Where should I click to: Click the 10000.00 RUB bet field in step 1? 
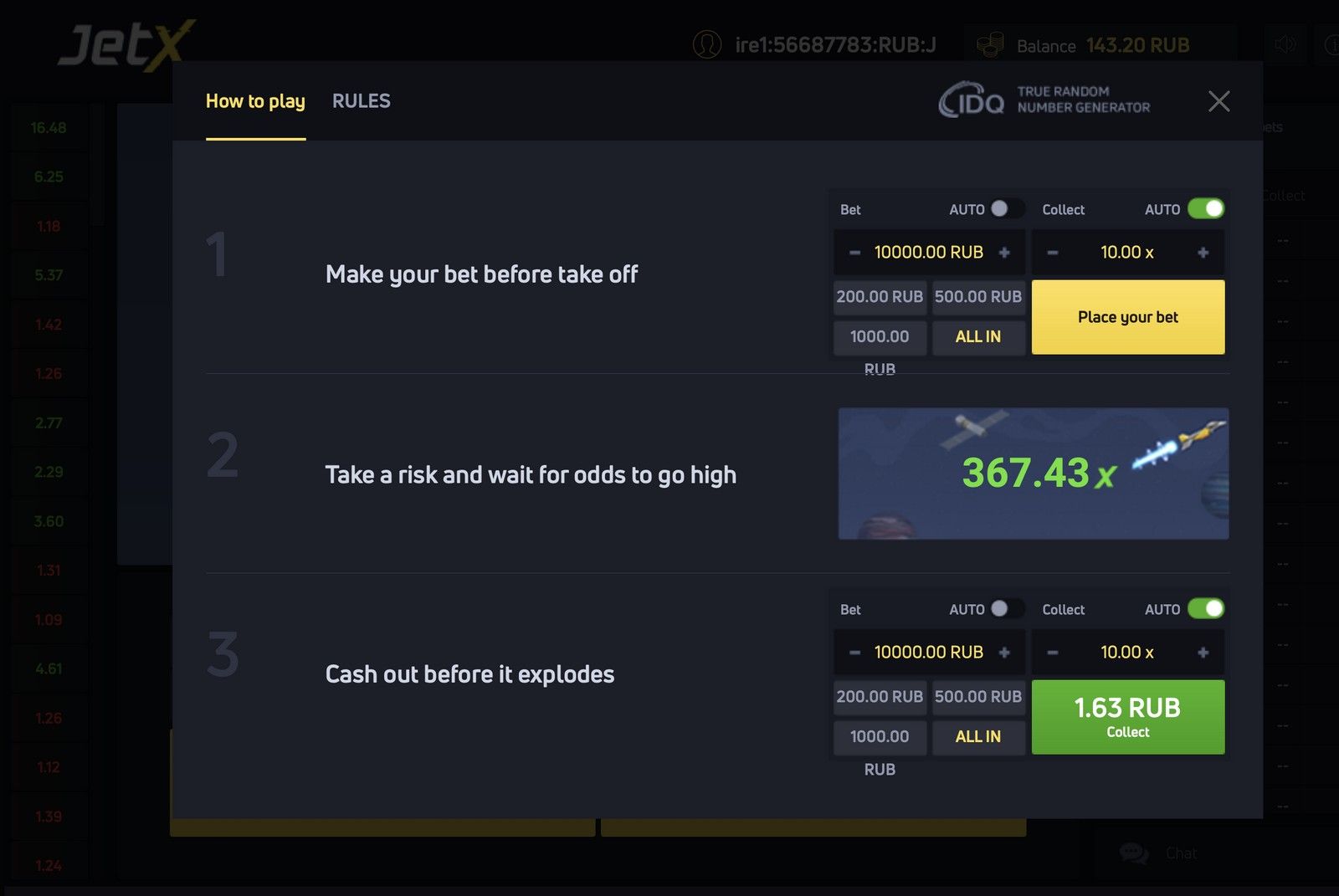928,253
